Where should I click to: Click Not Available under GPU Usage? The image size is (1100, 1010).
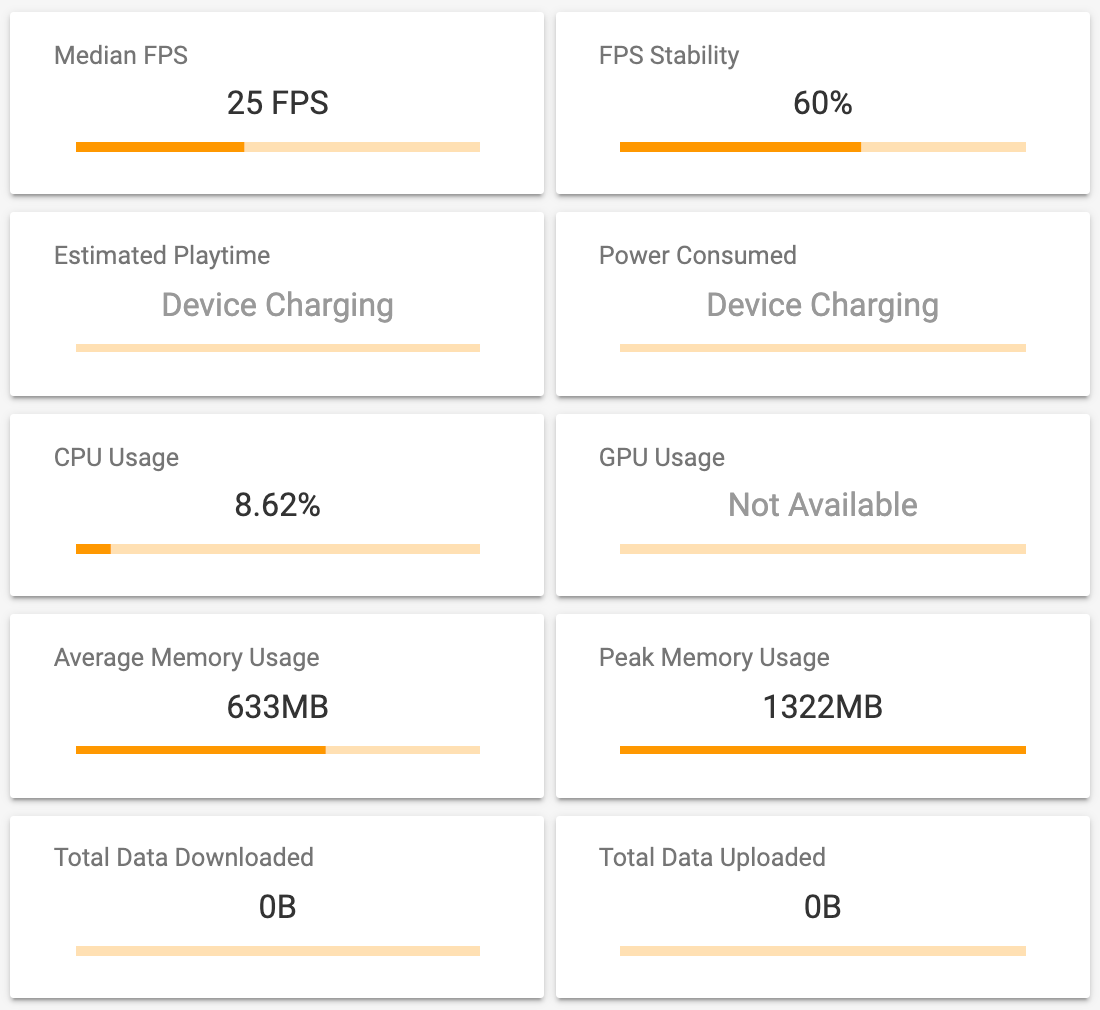pyautogui.click(x=822, y=505)
